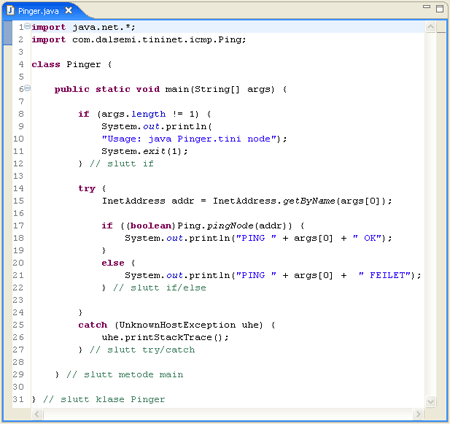Click the overview ruler marker at top right
This screenshot has height=424, width=450.
click(x=441, y=32)
